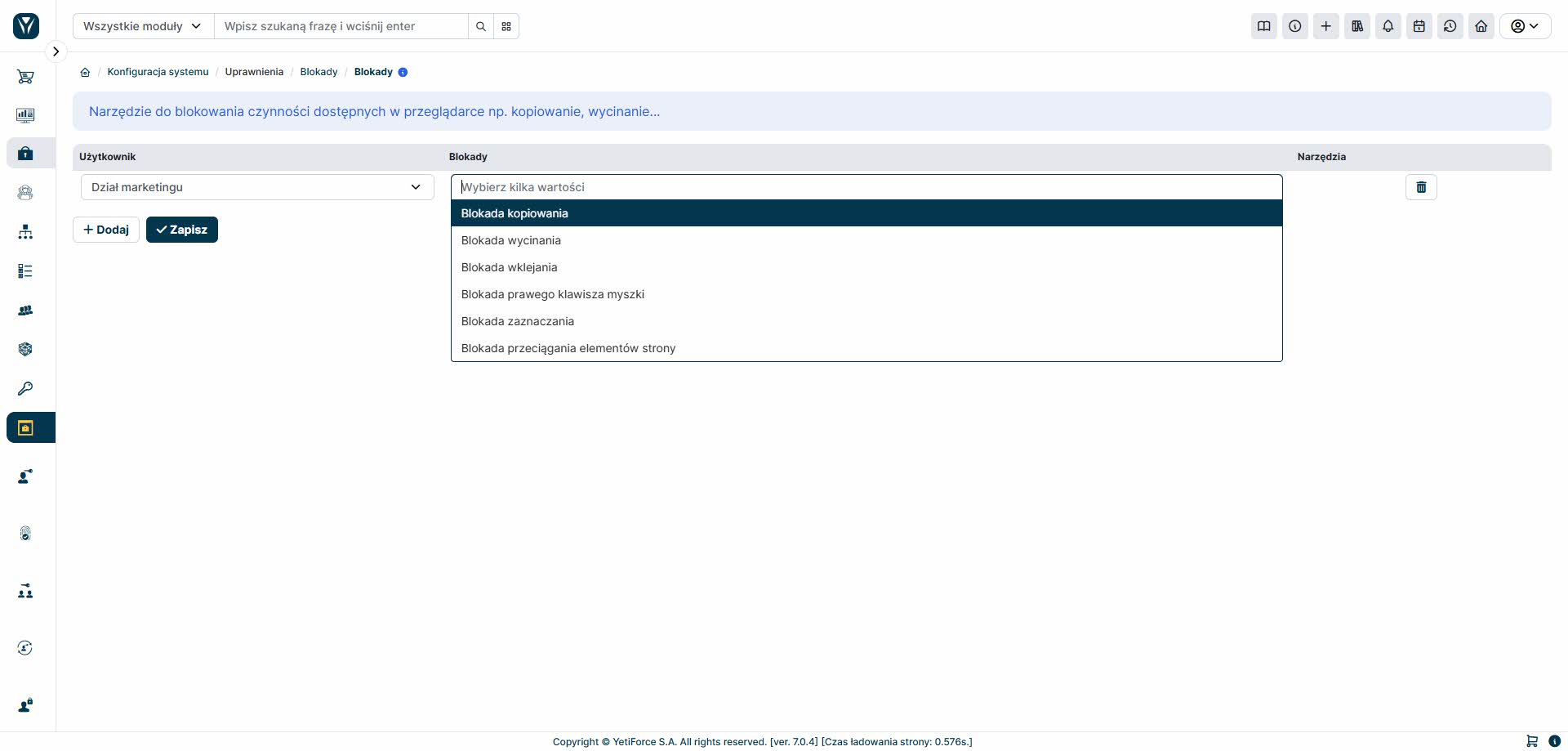Click the 'Dodaj' button
This screenshot has height=751, width=1568.
[106, 230]
